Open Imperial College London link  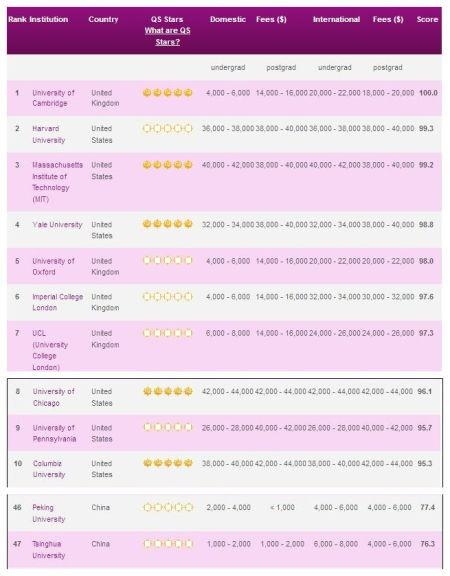pos(58,302)
